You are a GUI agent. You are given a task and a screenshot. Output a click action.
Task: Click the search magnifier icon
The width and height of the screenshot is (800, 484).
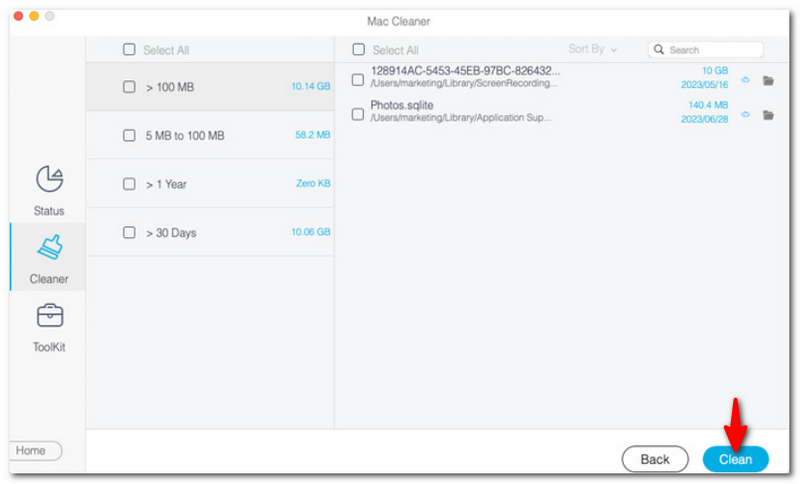click(x=659, y=49)
